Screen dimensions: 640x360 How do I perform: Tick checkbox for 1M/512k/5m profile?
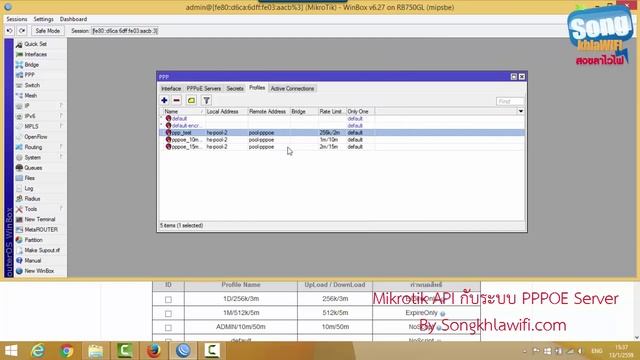168,313
